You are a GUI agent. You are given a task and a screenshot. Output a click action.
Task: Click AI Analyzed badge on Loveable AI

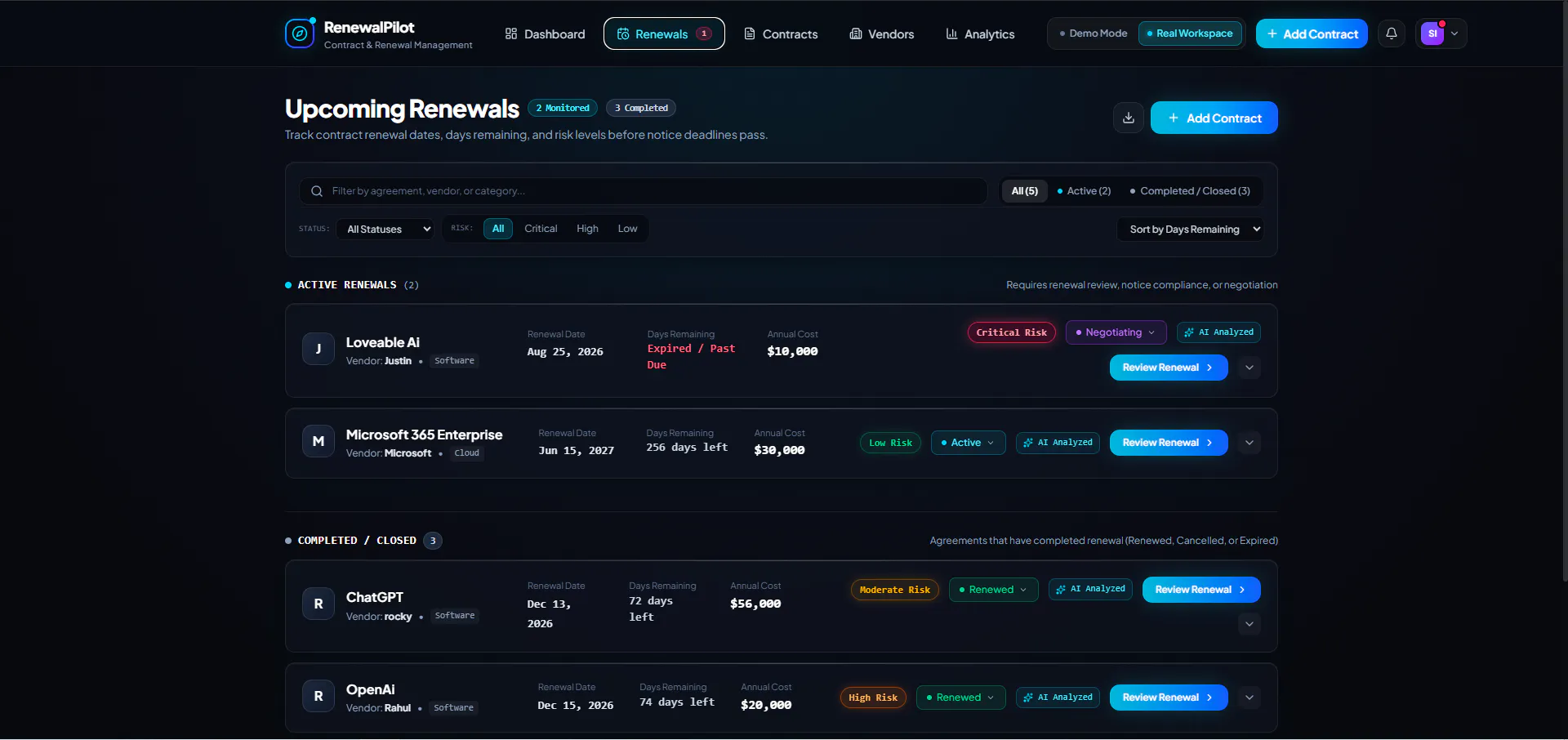[1218, 332]
